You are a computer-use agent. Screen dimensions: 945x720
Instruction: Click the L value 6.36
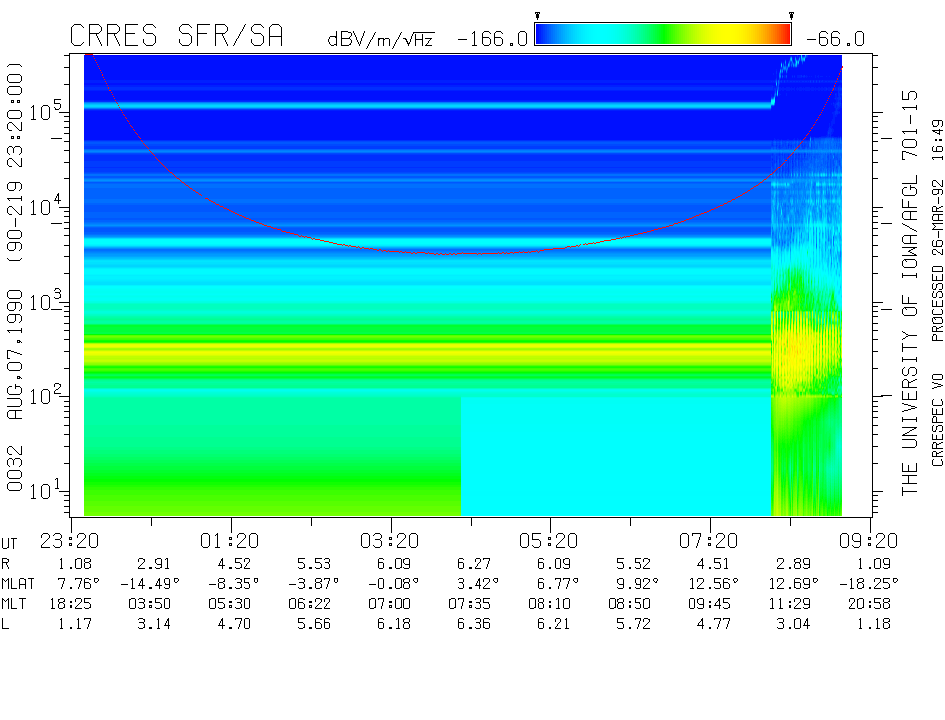[471, 625]
